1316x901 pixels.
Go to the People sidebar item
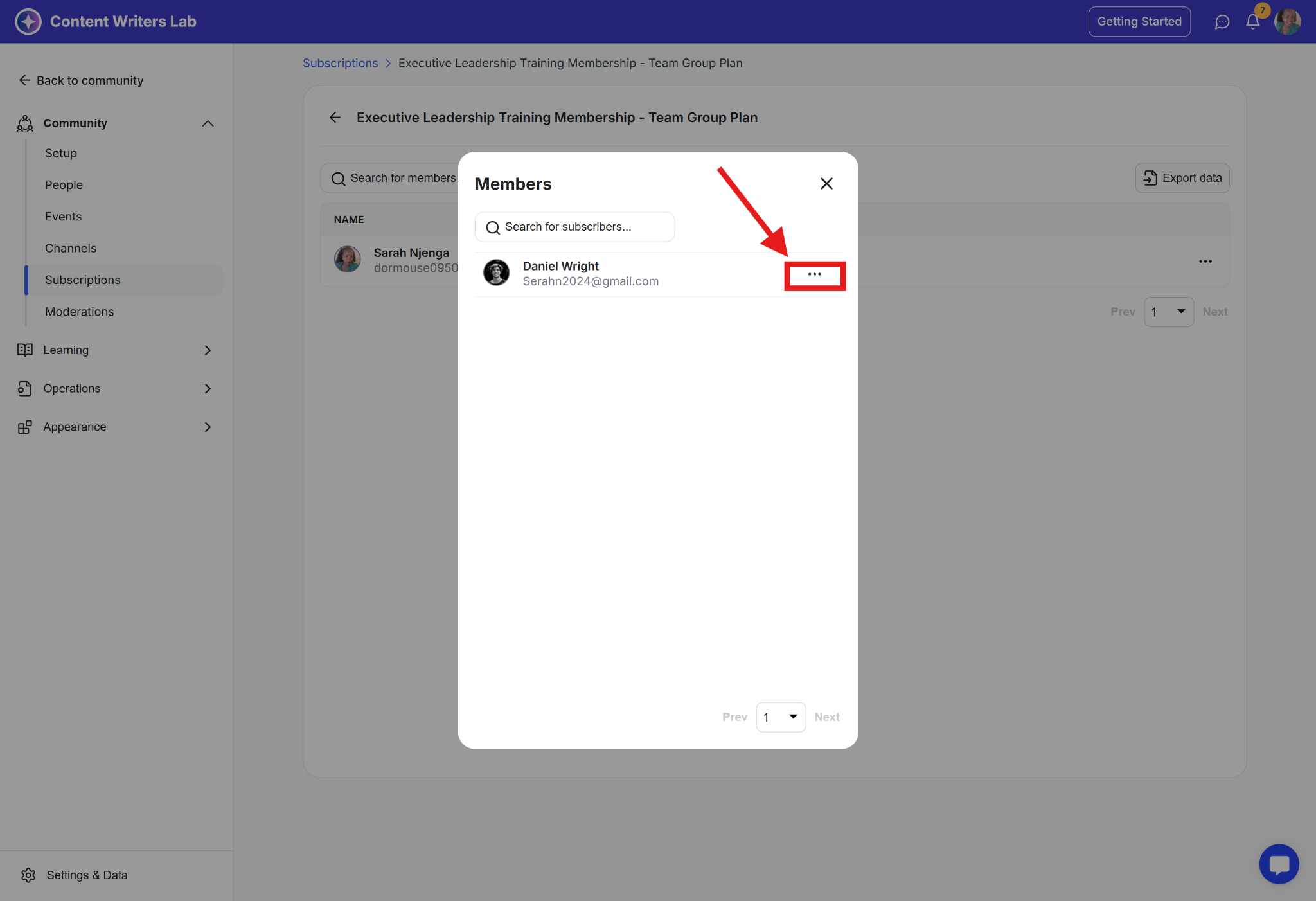(x=64, y=185)
